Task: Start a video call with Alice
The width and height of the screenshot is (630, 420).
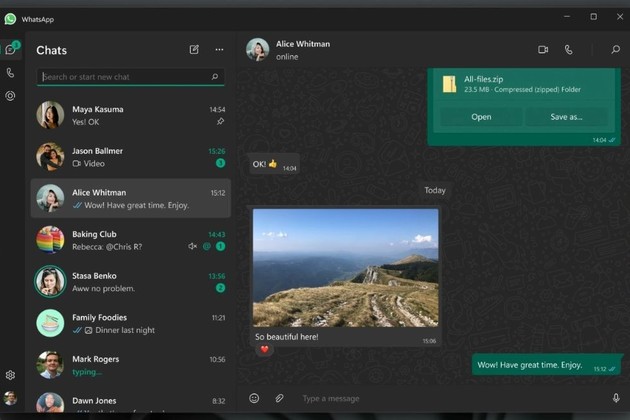Action: pyautogui.click(x=543, y=50)
